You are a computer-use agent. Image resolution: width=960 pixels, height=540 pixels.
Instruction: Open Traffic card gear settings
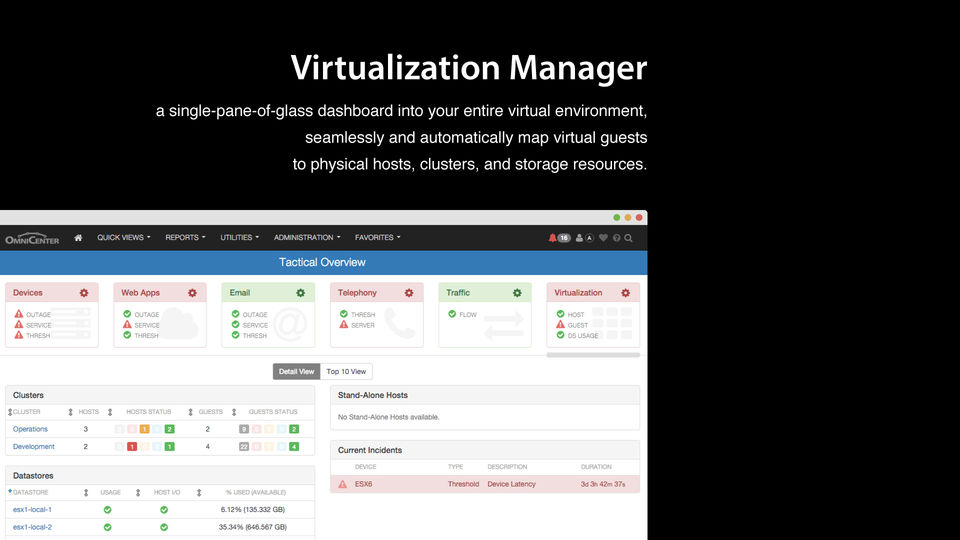[x=517, y=293]
